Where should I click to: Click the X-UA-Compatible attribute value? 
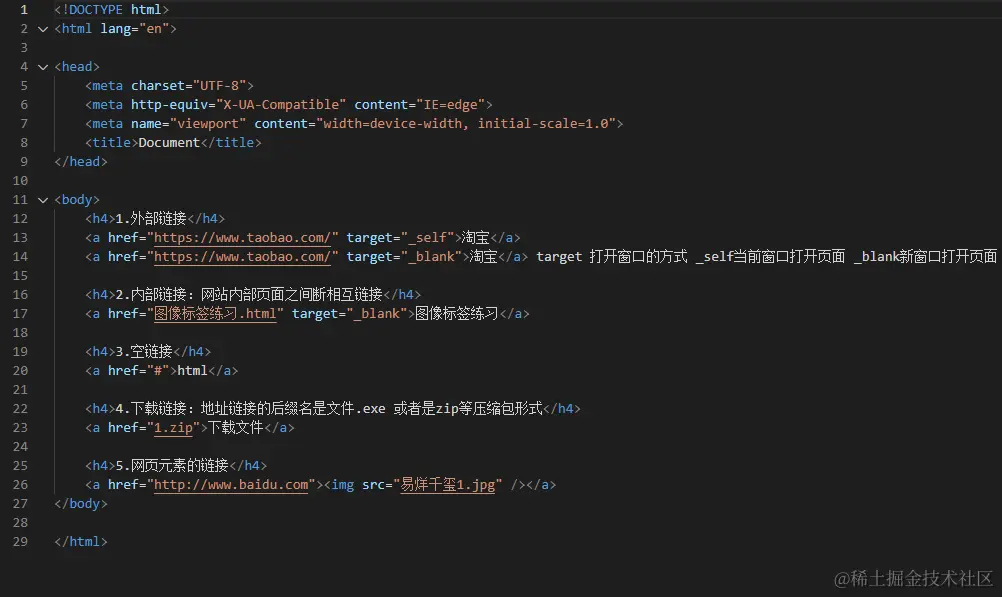tap(281, 105)
